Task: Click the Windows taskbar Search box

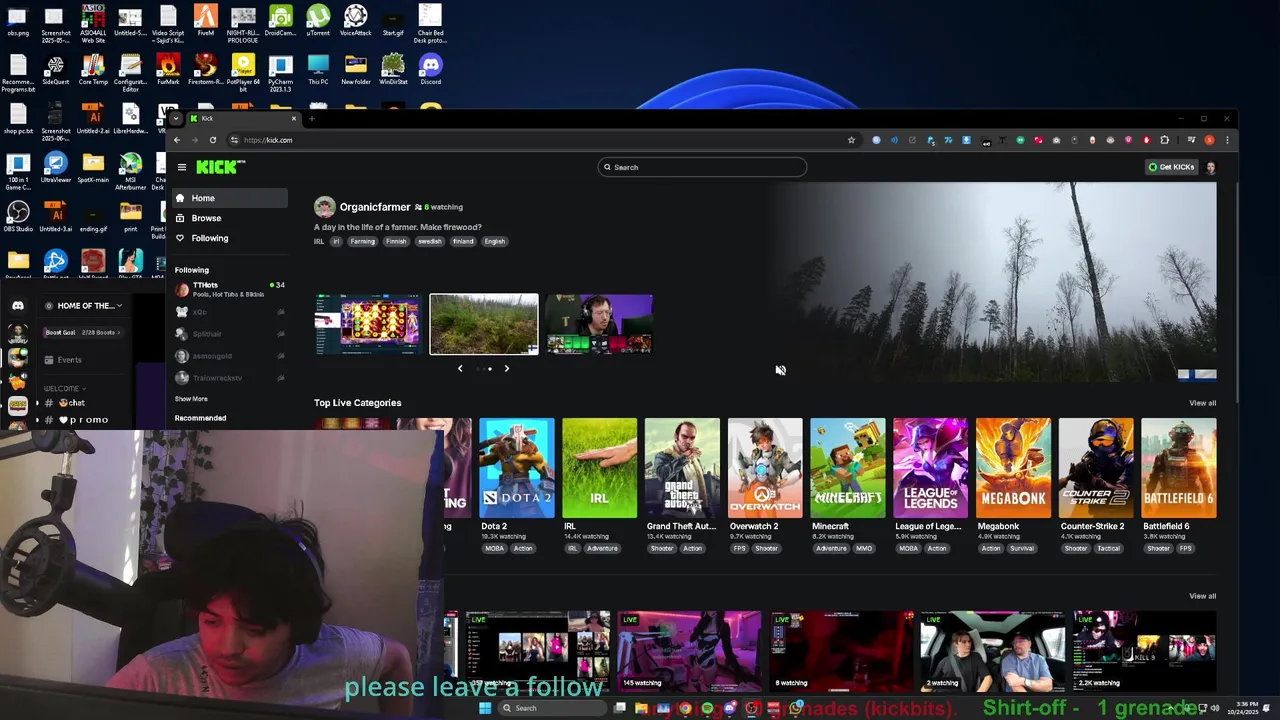Action: click(553, 708)
